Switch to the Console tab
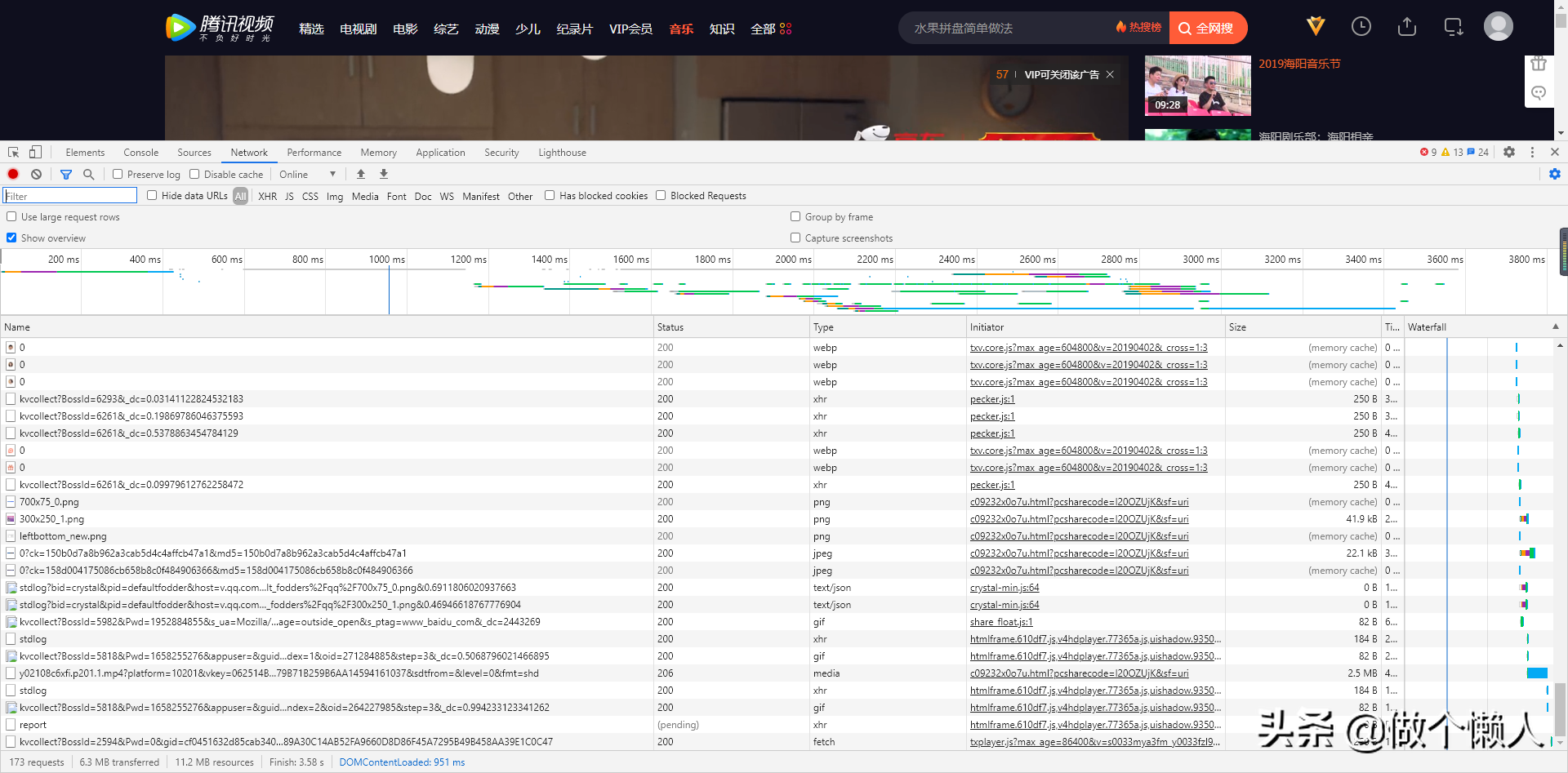This screenshot has width=1568, height=773. coord(140,153)
